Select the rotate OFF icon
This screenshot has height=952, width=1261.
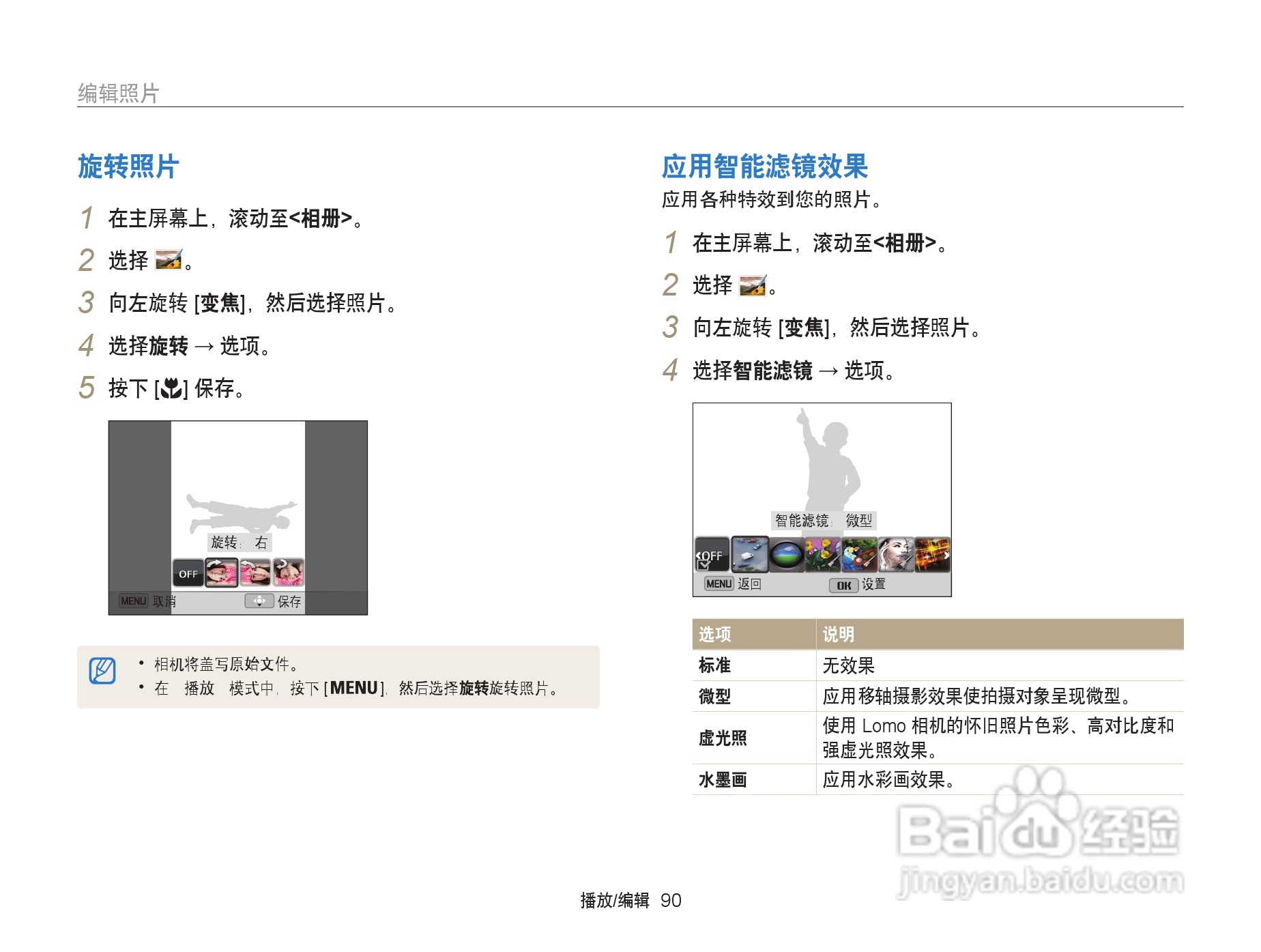tap(188, 573)
